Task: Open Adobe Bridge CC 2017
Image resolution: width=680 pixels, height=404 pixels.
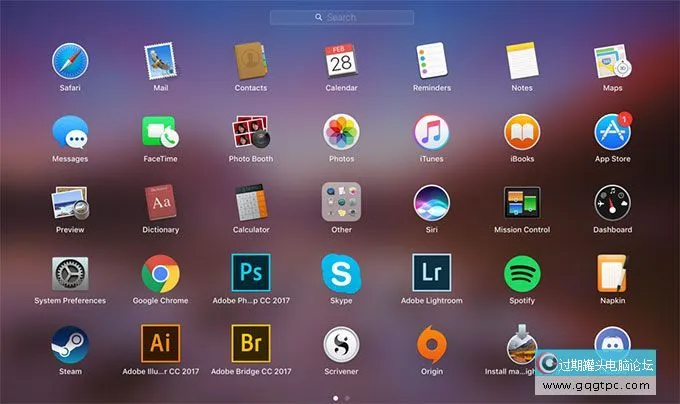Action: [251, 344]
